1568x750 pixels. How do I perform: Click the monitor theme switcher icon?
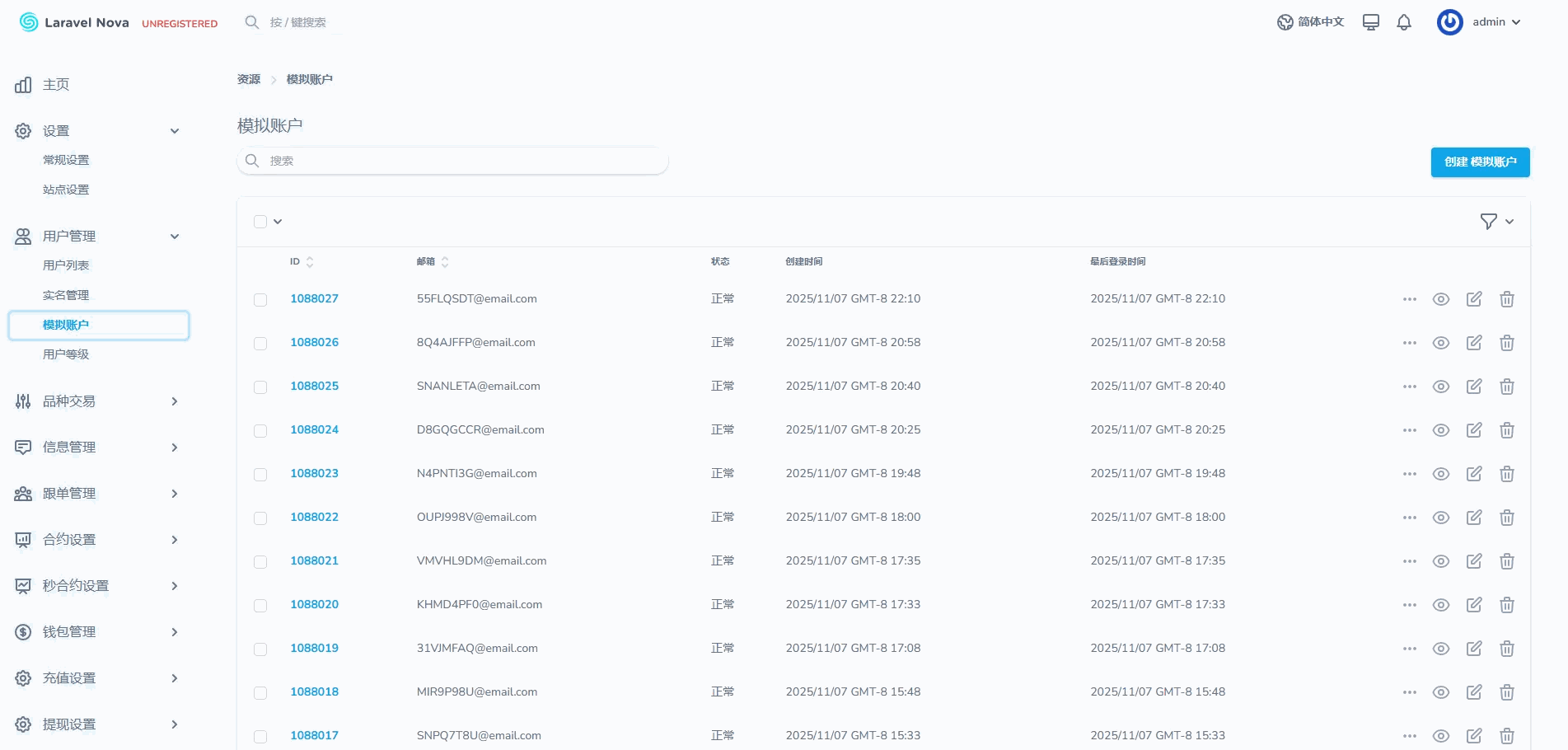tap(1370, 22)
